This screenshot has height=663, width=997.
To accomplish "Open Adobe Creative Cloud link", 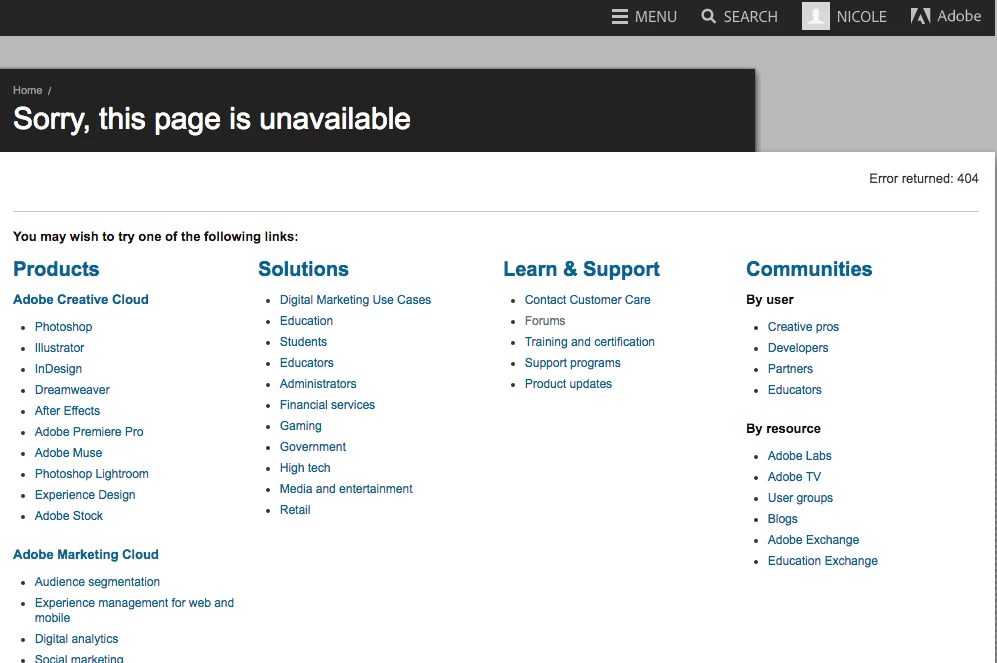I will tap(81, 299).
